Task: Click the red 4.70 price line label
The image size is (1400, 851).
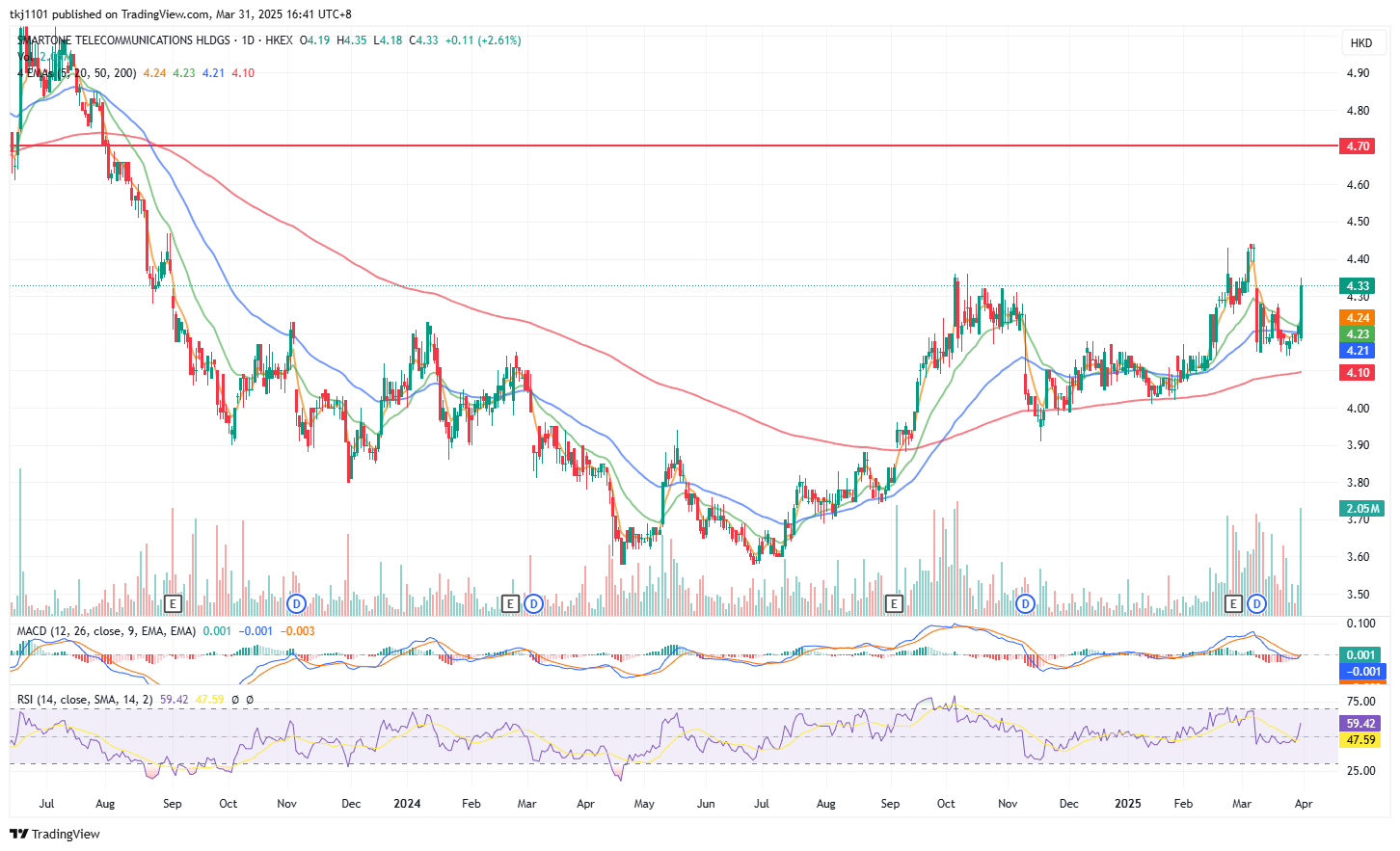Action: tap(1359, 146)
